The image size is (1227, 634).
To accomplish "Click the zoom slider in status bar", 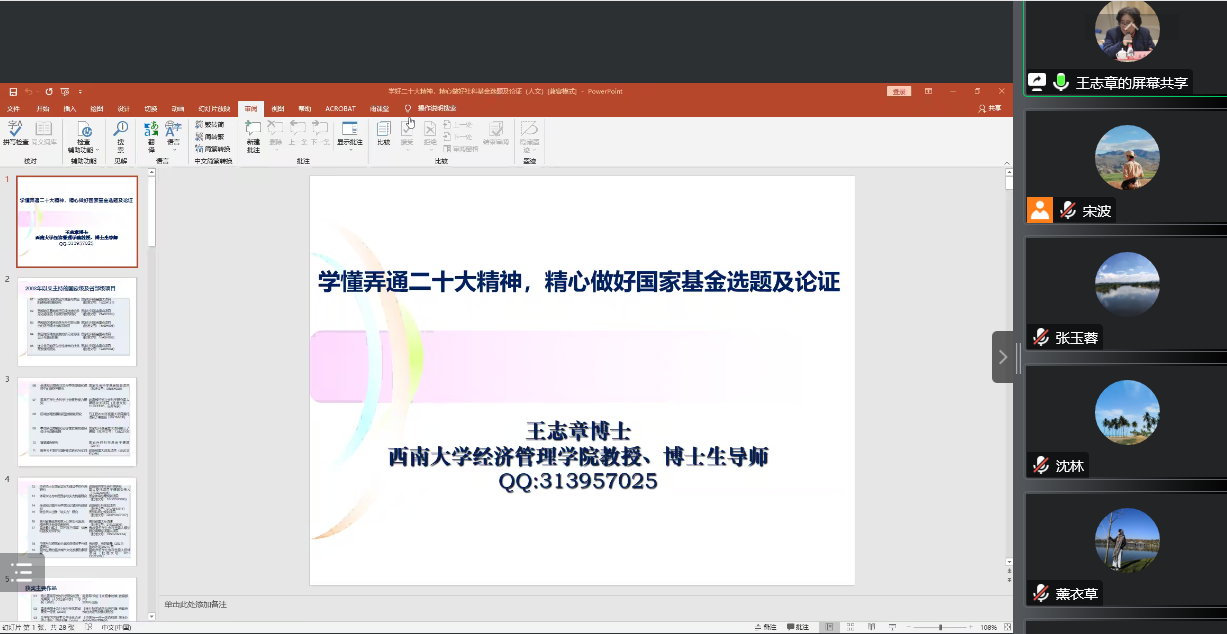I will 940,627.
